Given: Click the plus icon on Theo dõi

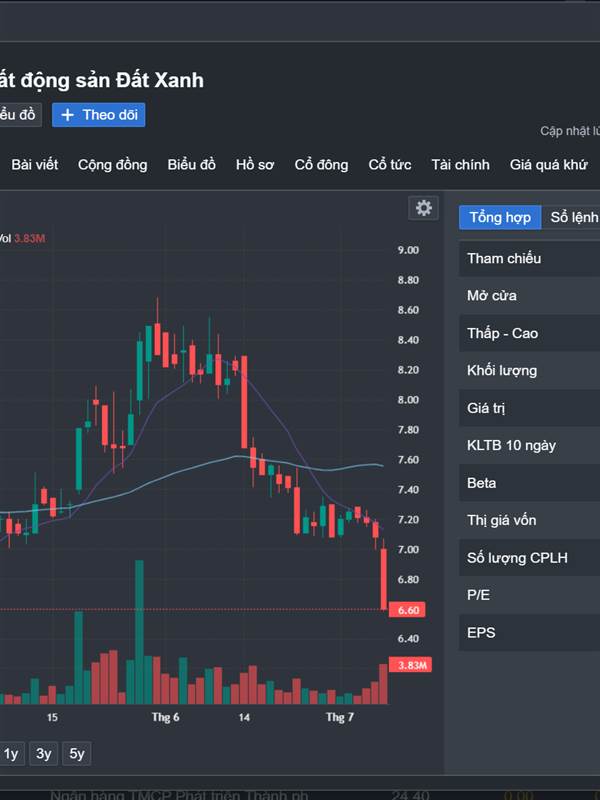Looking at the screenshot, I should (67, 115).
